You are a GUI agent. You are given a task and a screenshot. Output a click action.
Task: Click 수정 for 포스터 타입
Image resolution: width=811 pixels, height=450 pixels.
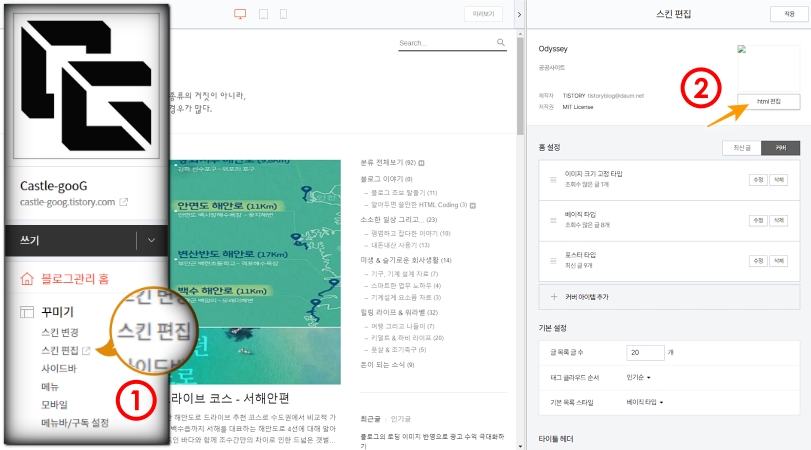(758, 261)
